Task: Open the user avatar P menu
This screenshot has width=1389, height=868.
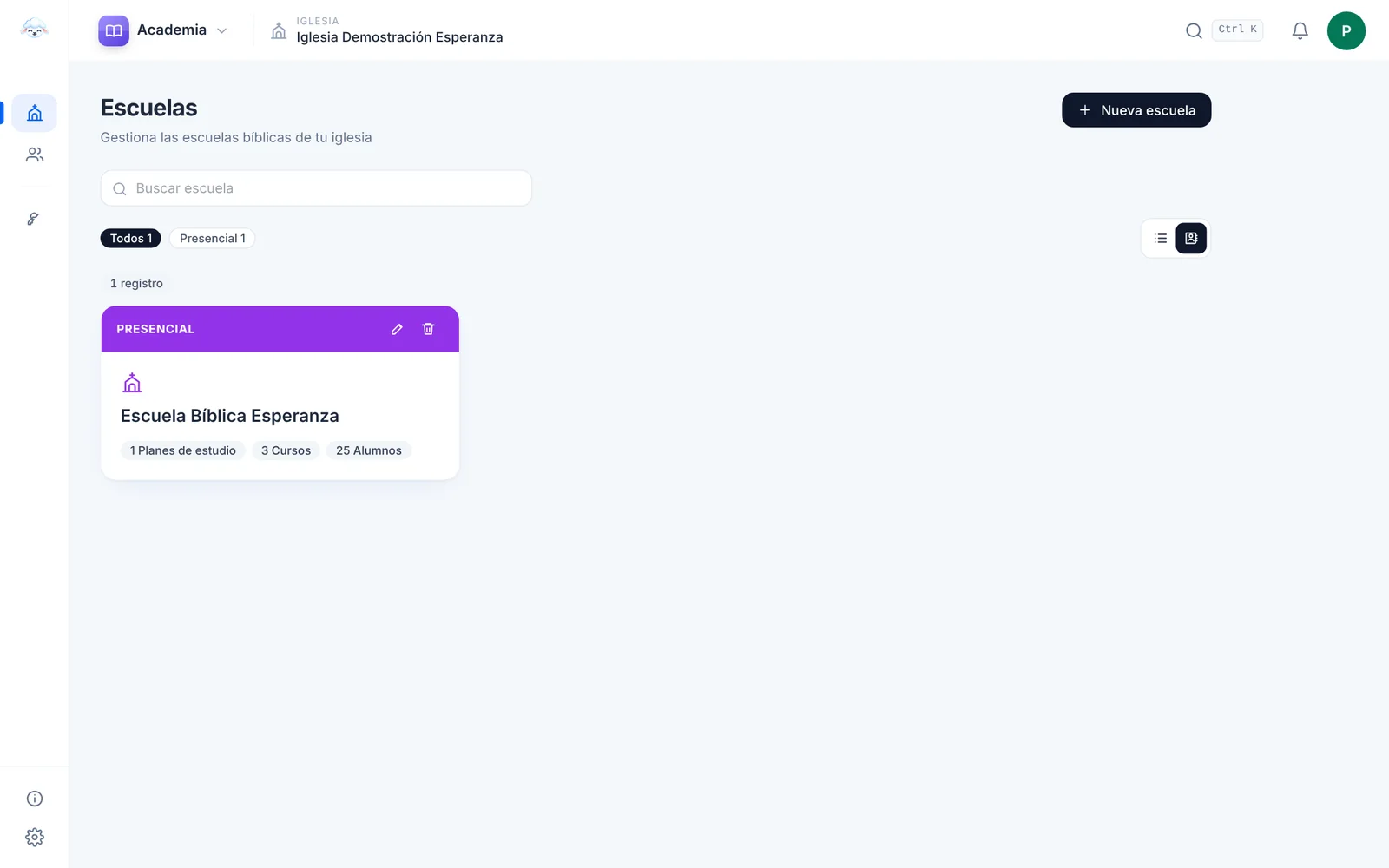Action: tap(1346, 30)
